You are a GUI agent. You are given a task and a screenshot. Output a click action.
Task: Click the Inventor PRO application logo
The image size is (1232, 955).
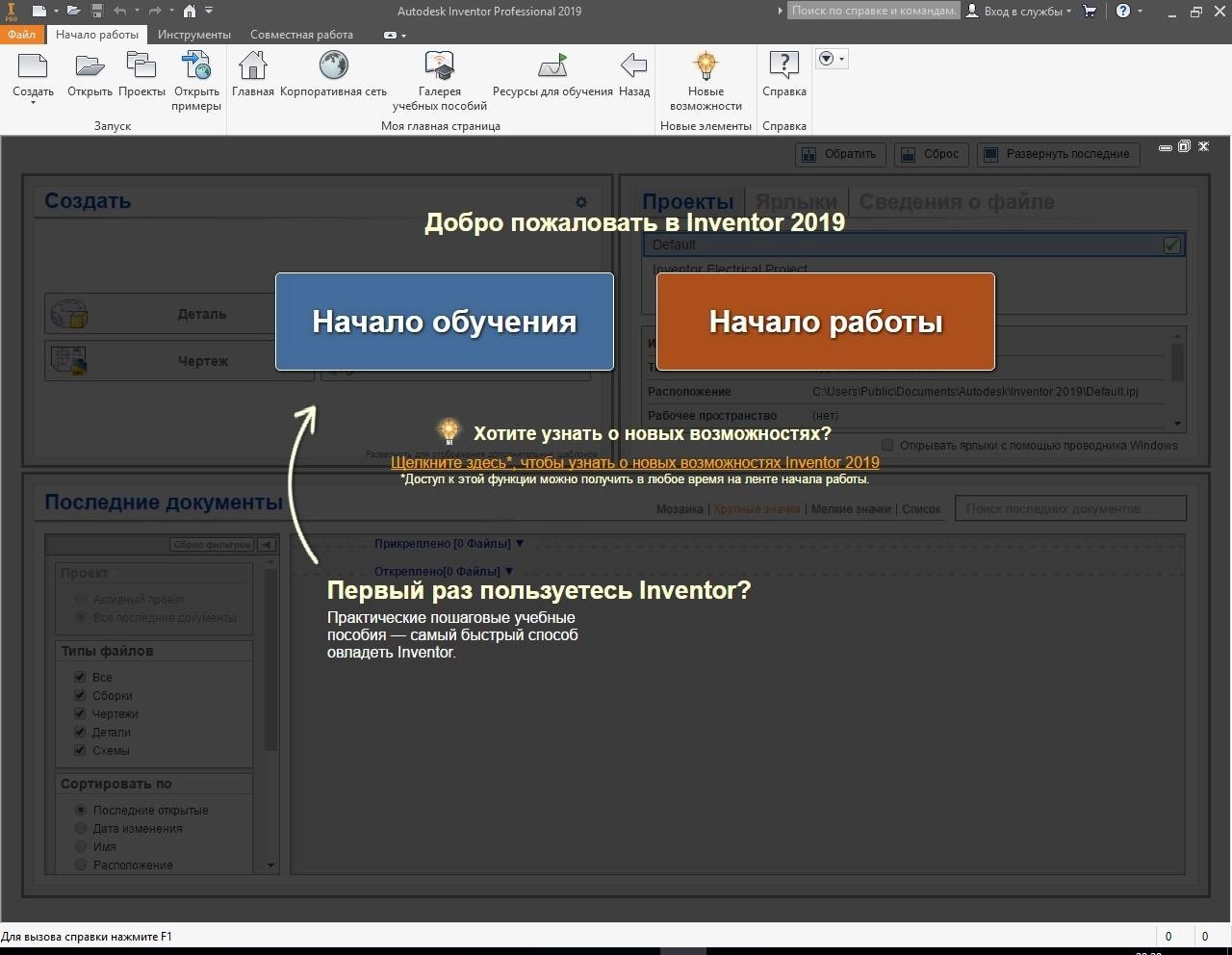point(11,11)
